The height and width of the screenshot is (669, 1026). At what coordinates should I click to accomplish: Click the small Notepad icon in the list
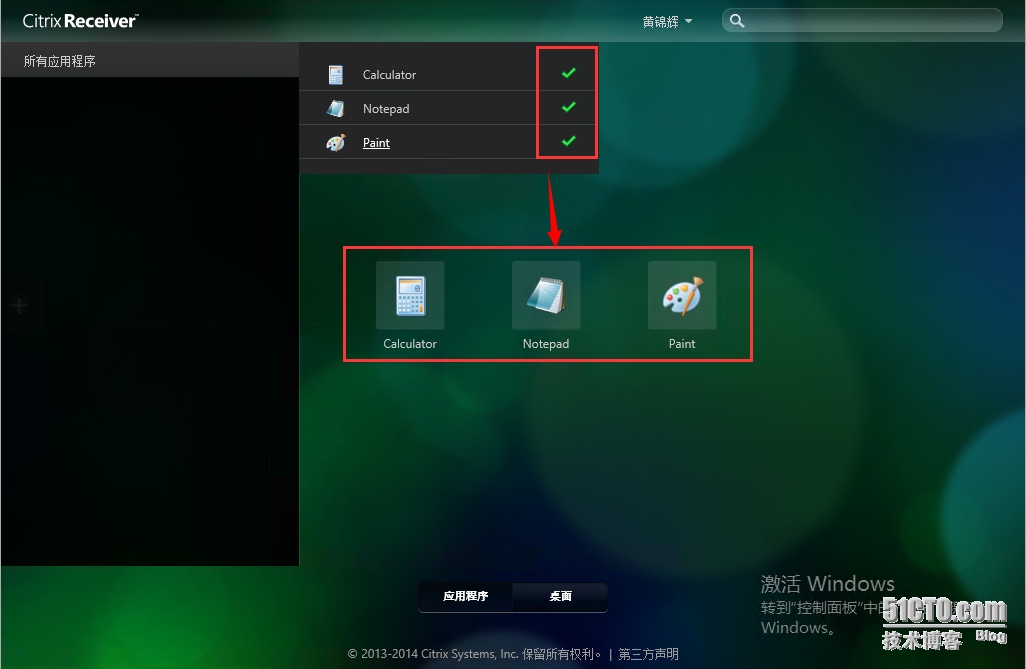(336, 109)
